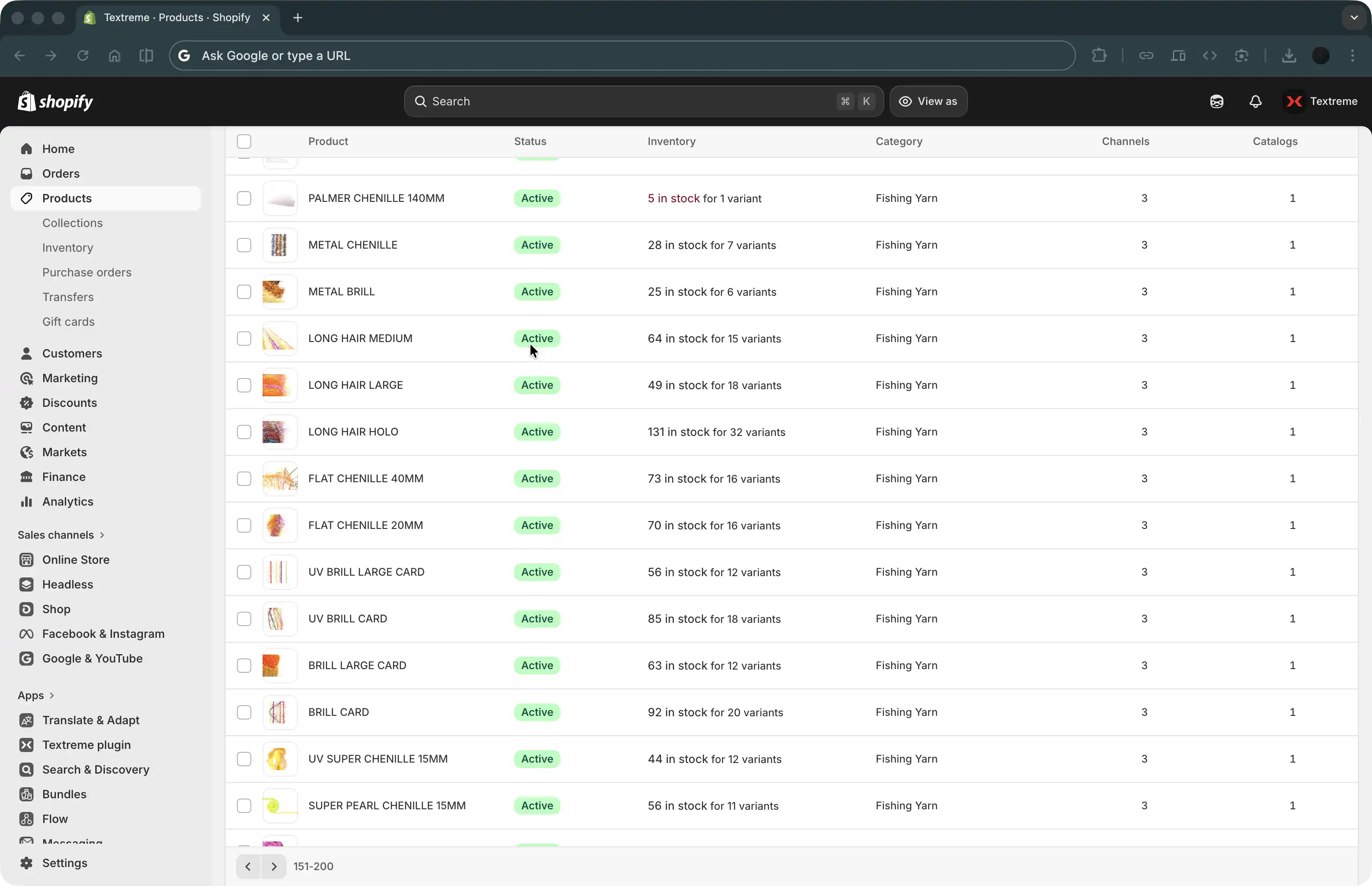
Task: Check the METAL BRILL product checkbox
Action: tap(244, 292)
